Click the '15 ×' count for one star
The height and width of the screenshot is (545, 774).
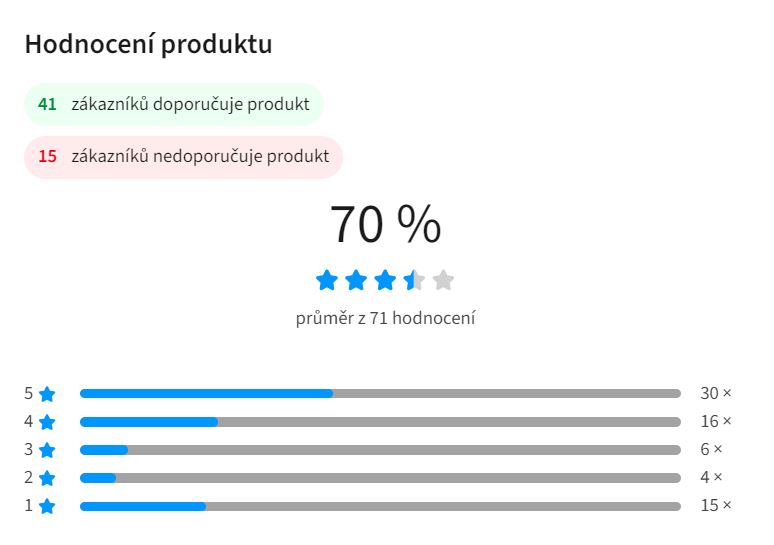pyautogui.click(x=716, y=506)
